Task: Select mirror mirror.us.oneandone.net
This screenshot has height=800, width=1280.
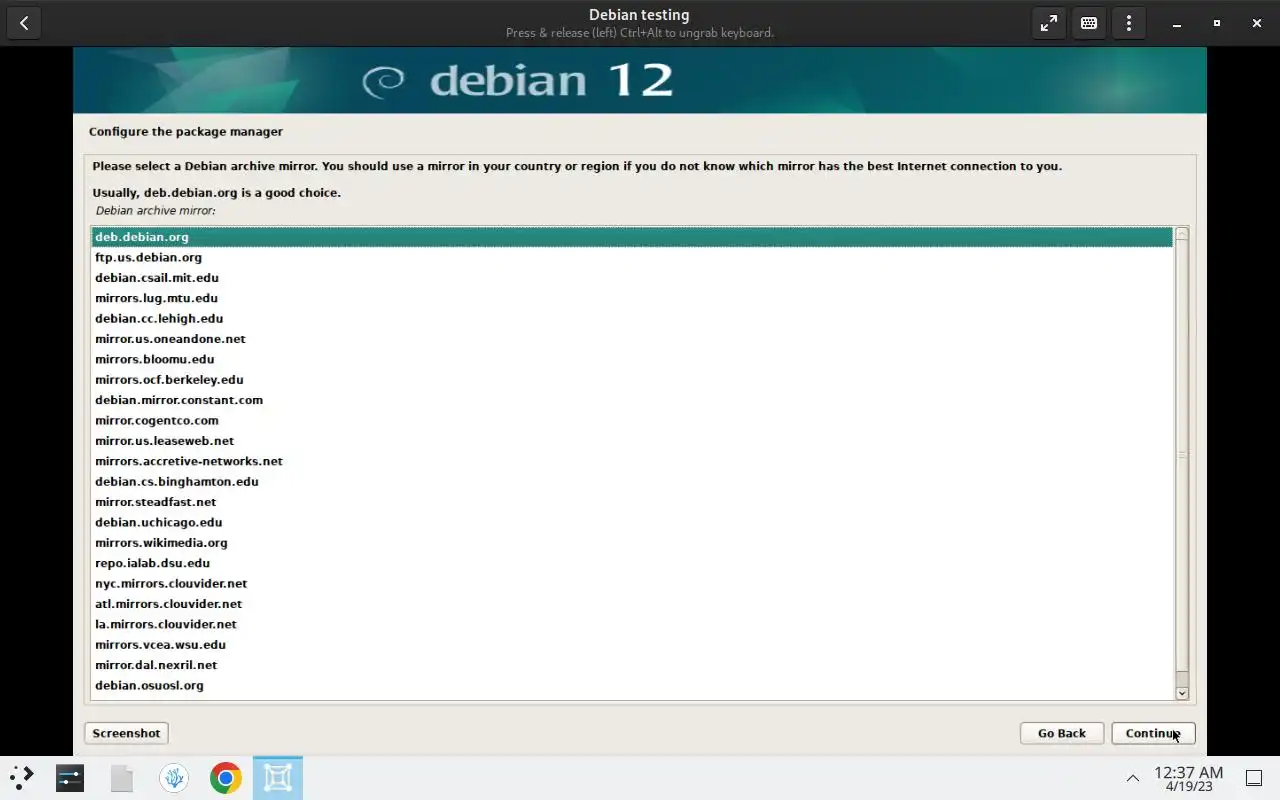Action: tap(631, 339)
